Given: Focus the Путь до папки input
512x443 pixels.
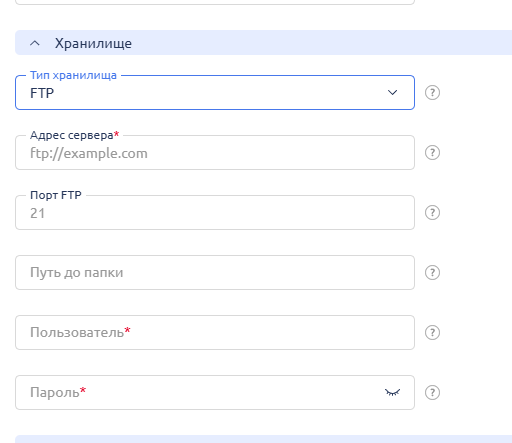Looking at the screenshot, I should (215, 273).
